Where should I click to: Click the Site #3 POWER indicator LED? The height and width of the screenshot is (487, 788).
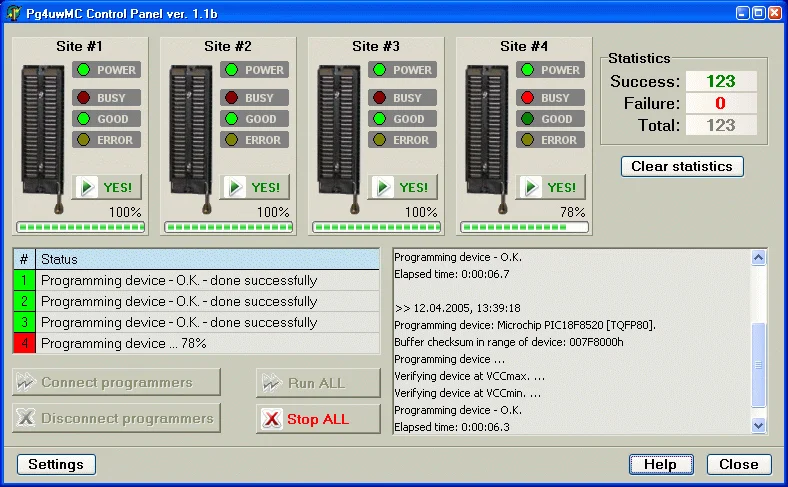(x=379, y=70)
